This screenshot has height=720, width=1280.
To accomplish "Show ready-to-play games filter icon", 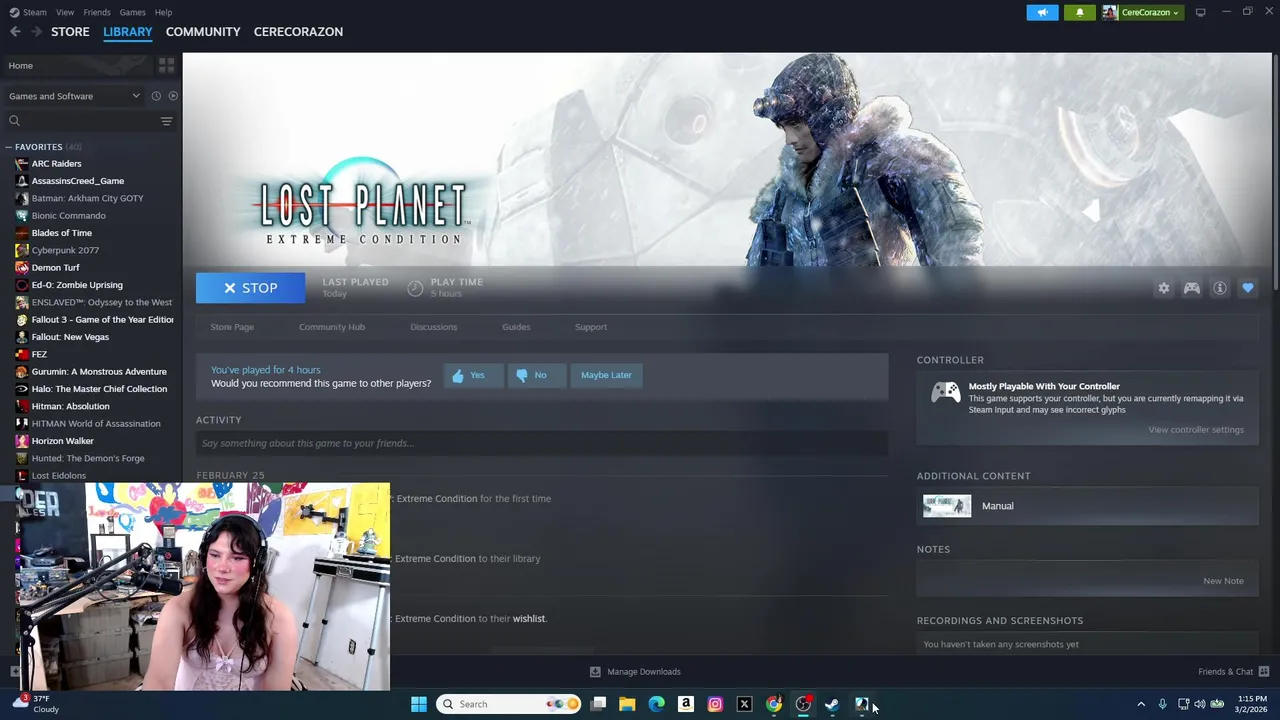I will (x=173, y=96).
